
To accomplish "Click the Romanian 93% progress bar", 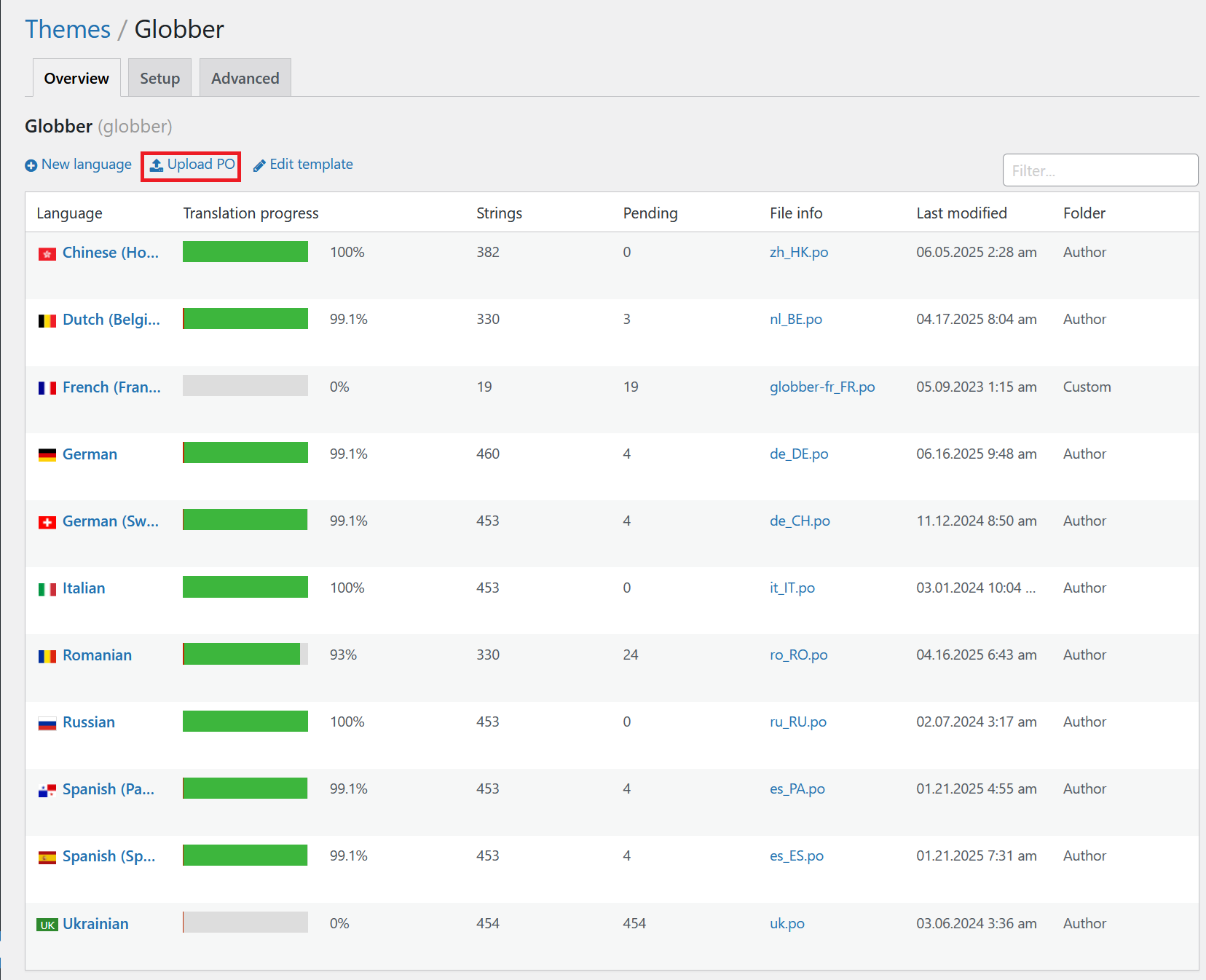I will click(x=245, y=654).
